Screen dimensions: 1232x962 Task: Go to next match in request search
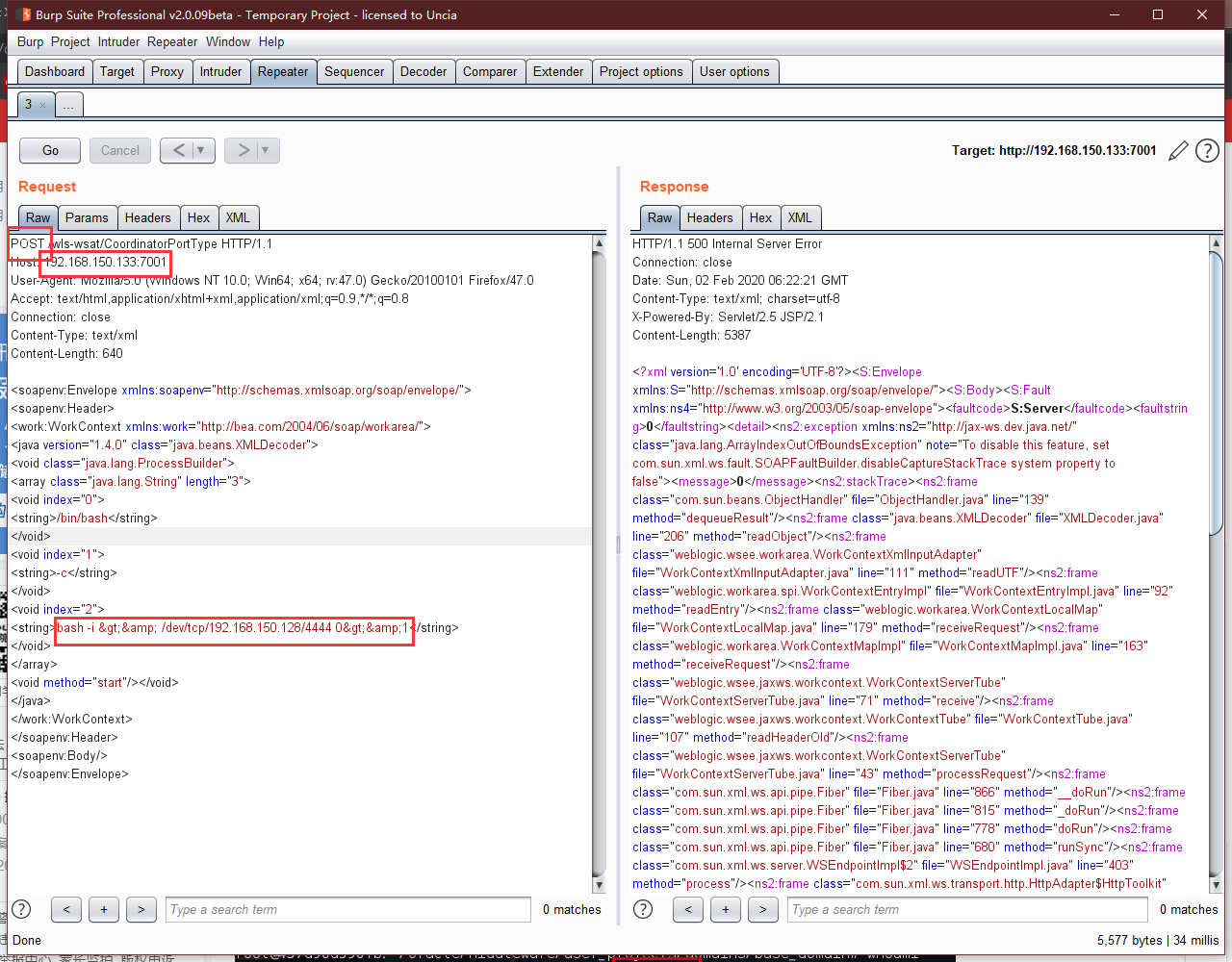click(141, 909)
